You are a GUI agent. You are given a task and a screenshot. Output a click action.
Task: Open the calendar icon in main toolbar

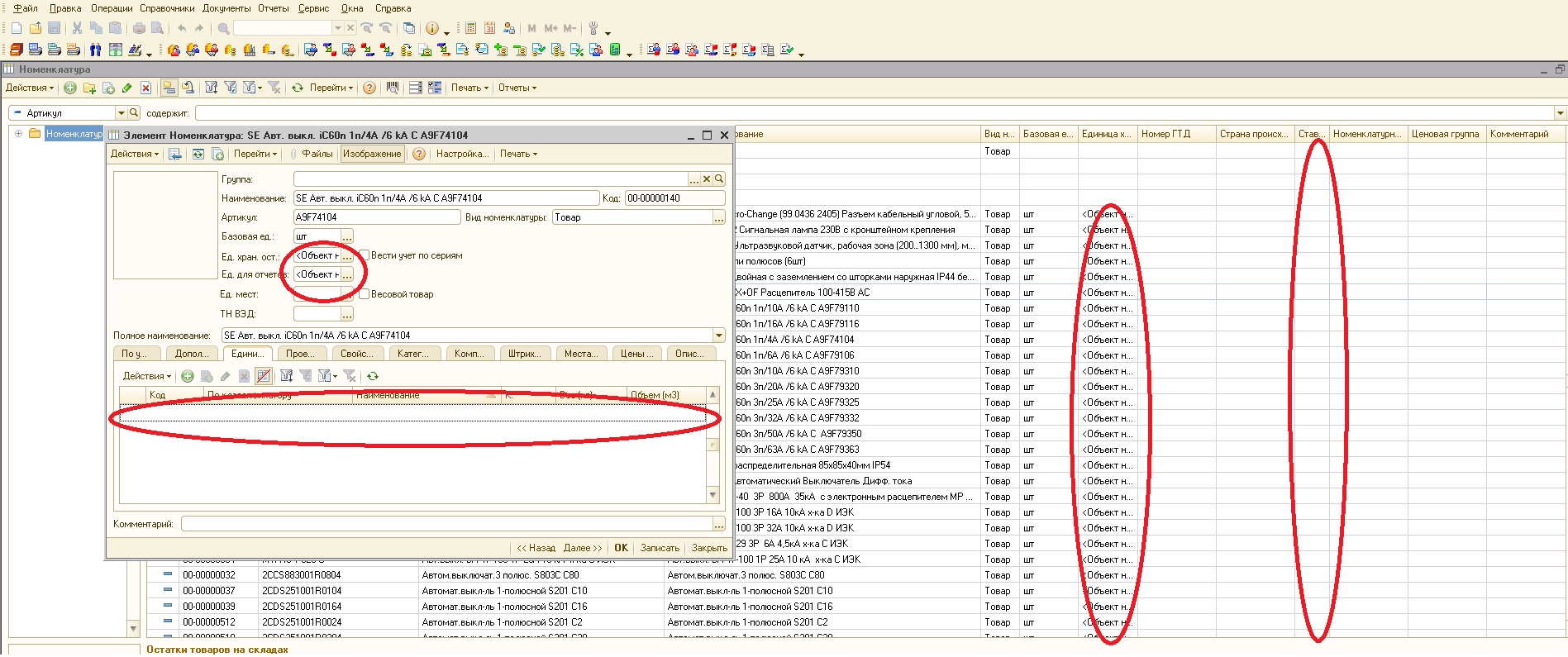click(489, 28)
